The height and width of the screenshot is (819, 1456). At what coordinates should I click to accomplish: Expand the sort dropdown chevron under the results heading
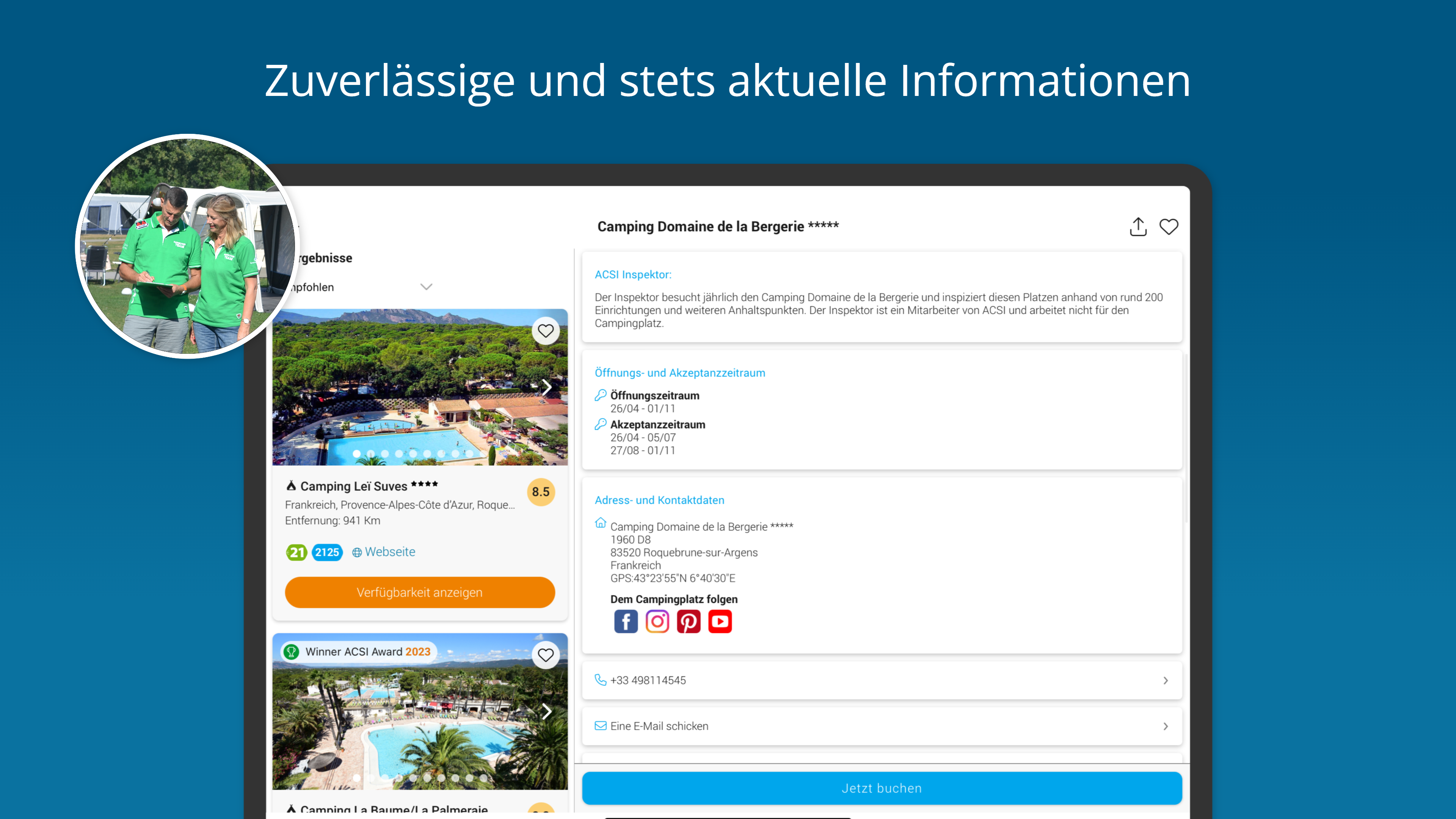426,287
